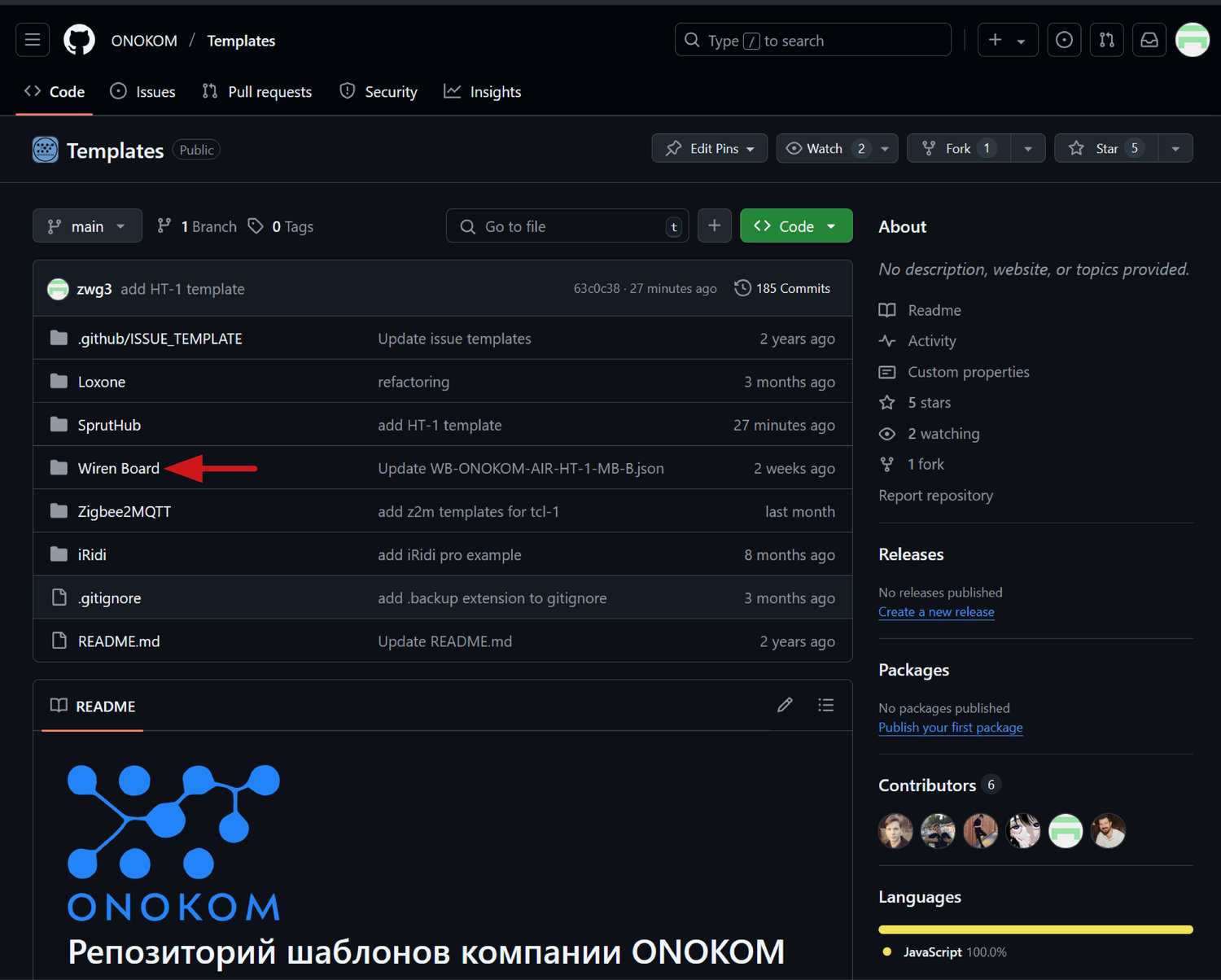The height and width of the screenshot is (980, 1221).
Task: Open the notifications inbox icon
Action: (1149, 40)
